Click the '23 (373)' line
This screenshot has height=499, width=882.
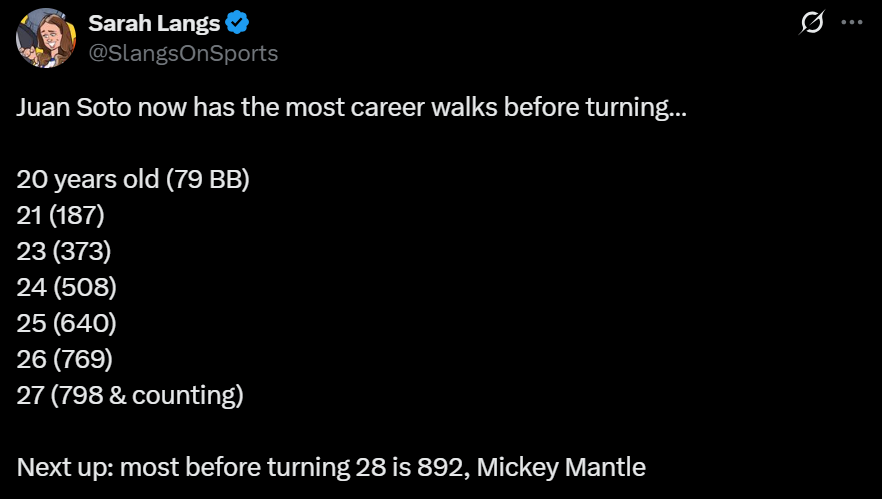coord(64,251)
